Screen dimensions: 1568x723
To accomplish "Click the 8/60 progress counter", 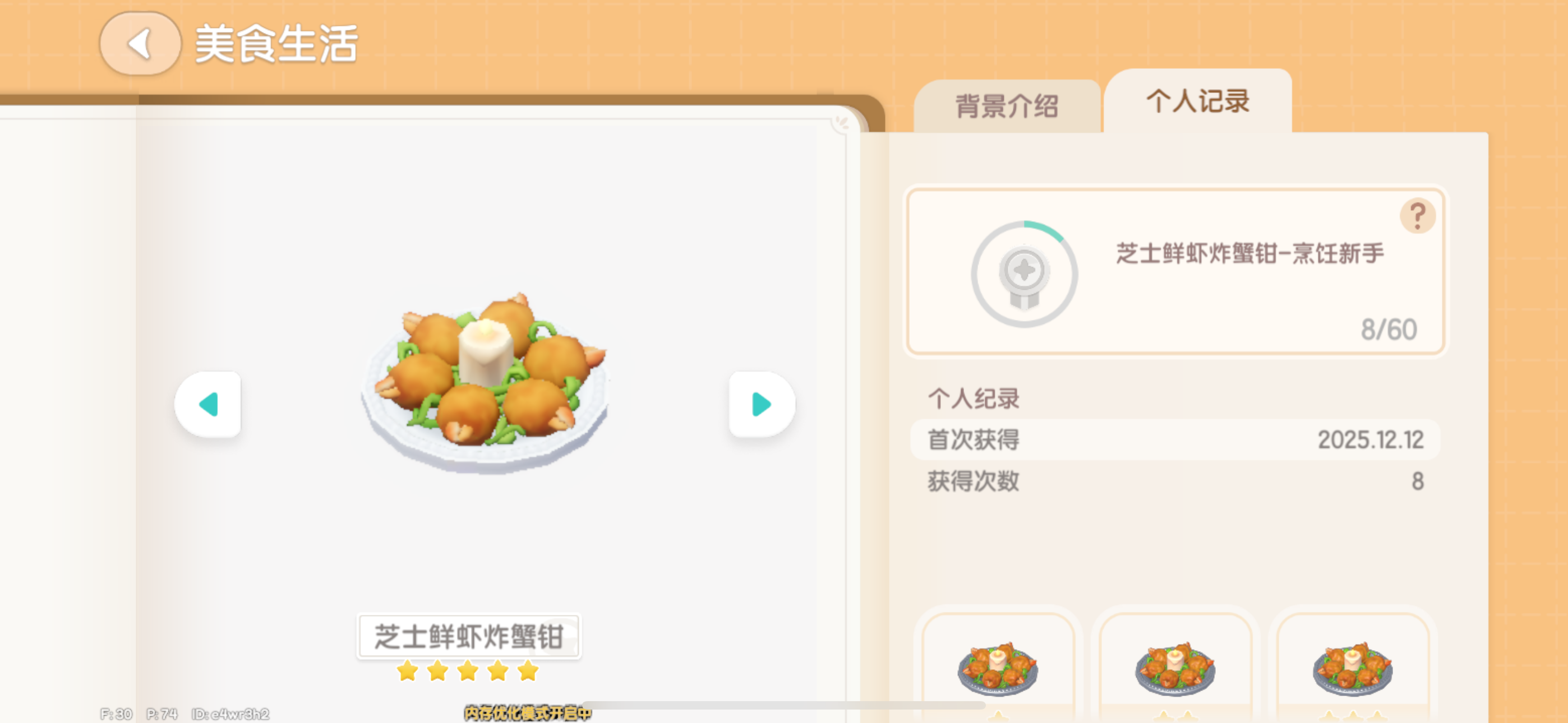I will pos(1389,329).
